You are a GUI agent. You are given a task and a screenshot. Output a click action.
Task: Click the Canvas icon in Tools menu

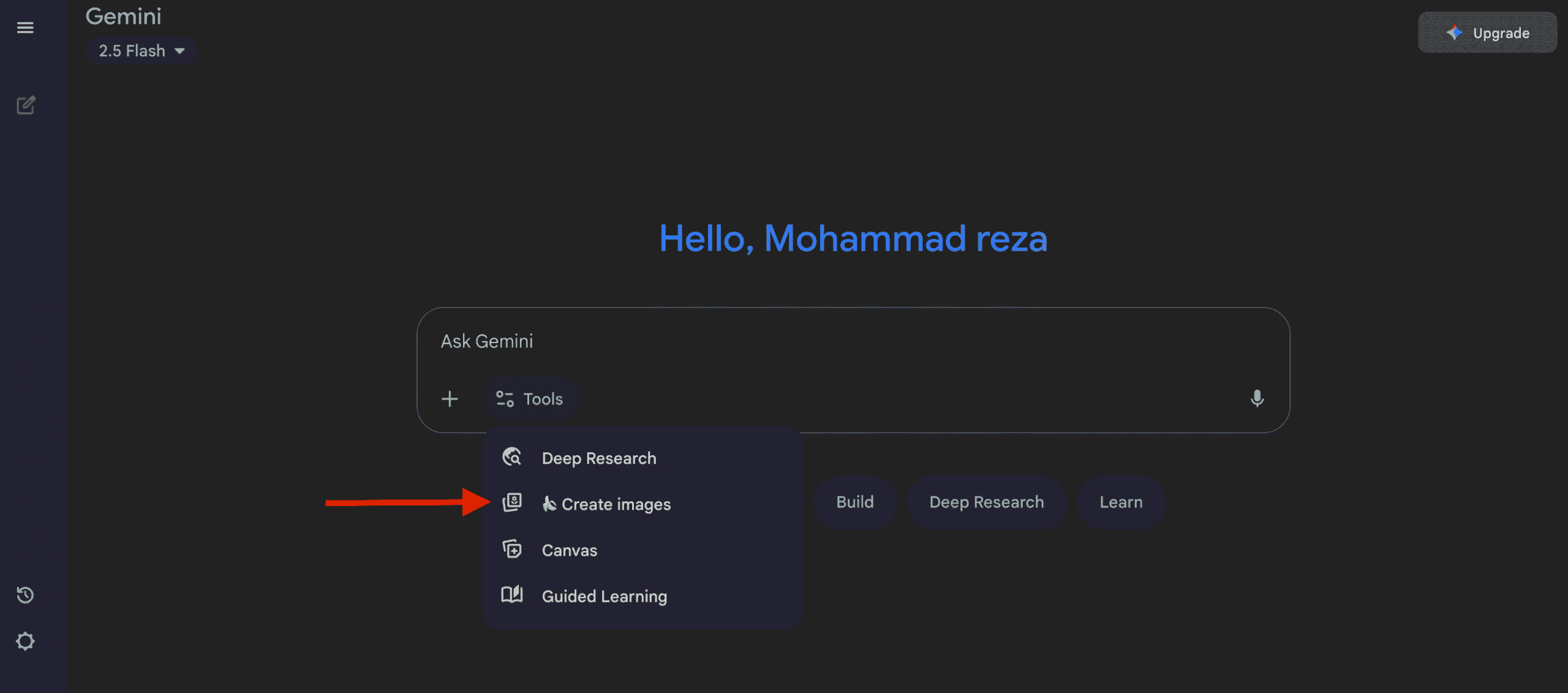tap(512, 549)
